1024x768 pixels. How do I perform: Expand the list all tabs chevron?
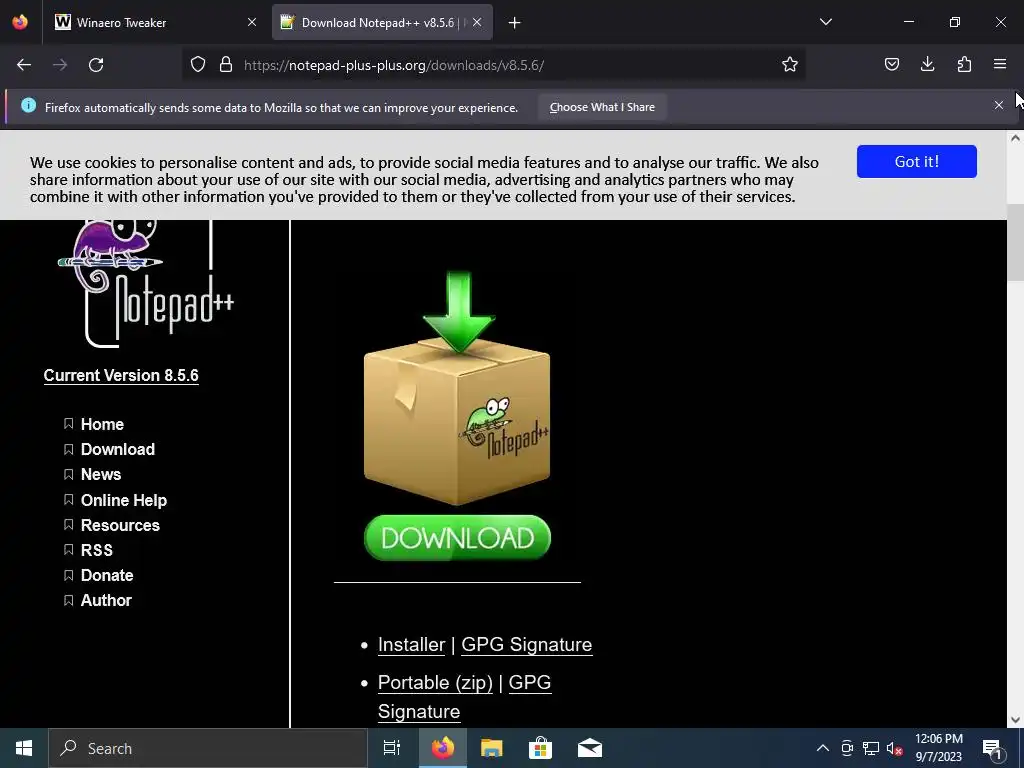click(x=825, y=22)
